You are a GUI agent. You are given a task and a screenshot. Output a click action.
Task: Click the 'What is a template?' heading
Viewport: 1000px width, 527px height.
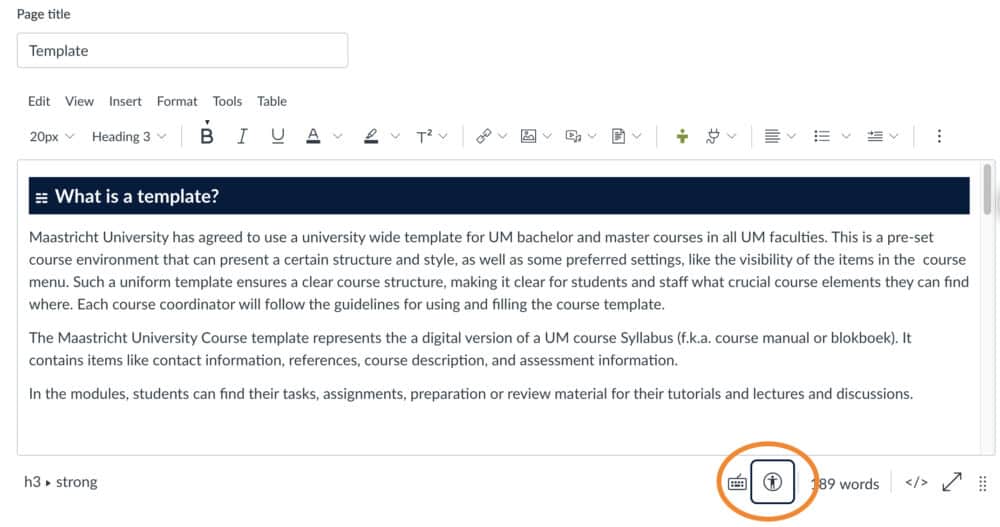136,196
